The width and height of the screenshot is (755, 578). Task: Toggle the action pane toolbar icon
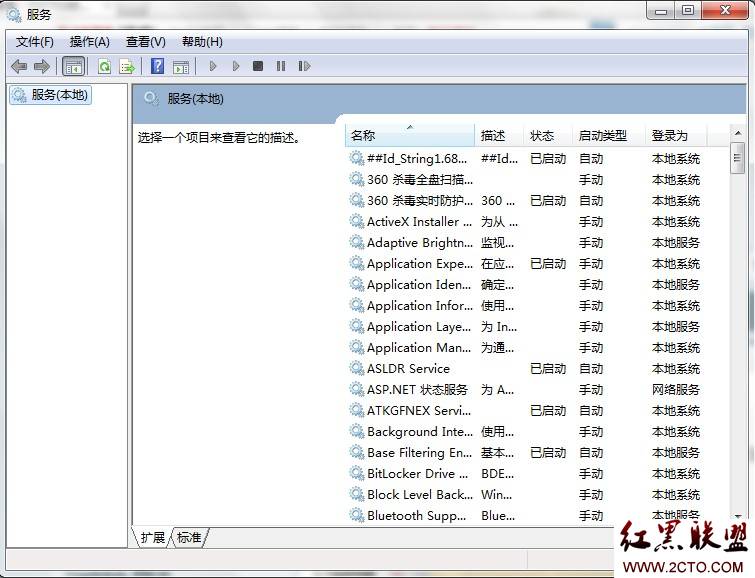[181, 66]
